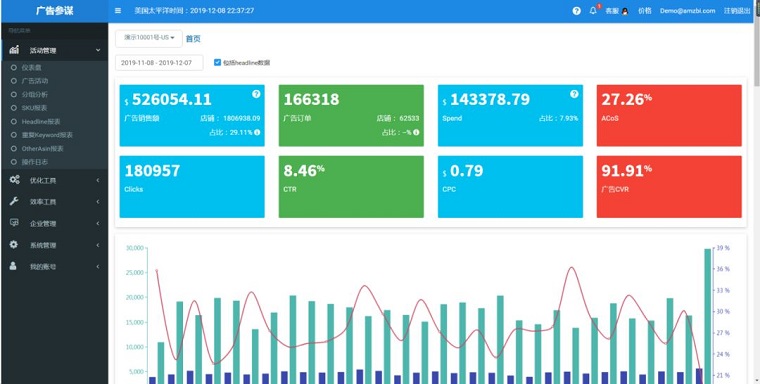This screenshot has width=760, height=384.
Task: Click the 30,000 left axis label
Action: [134, 248]
